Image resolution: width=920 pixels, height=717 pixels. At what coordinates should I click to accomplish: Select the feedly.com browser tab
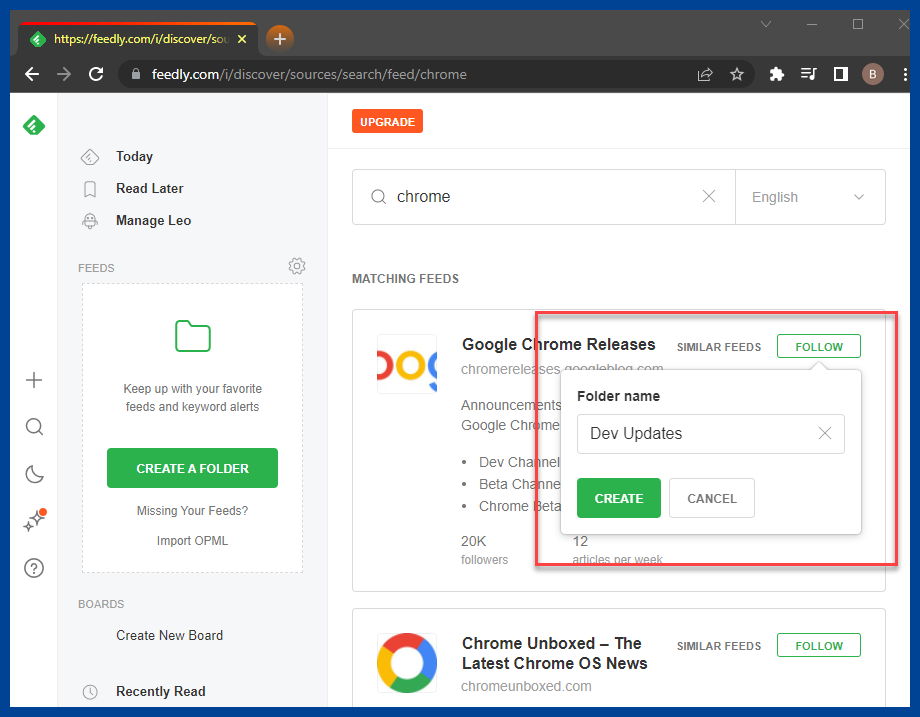138,39
